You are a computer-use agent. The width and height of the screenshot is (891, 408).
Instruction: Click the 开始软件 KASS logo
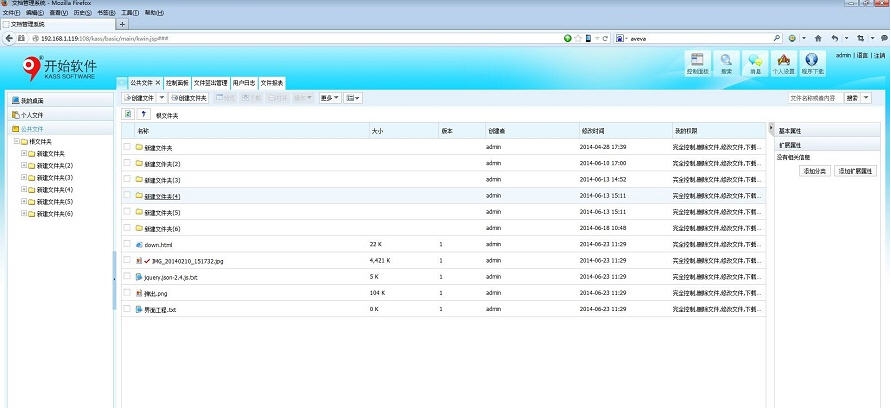coord(59,68)
